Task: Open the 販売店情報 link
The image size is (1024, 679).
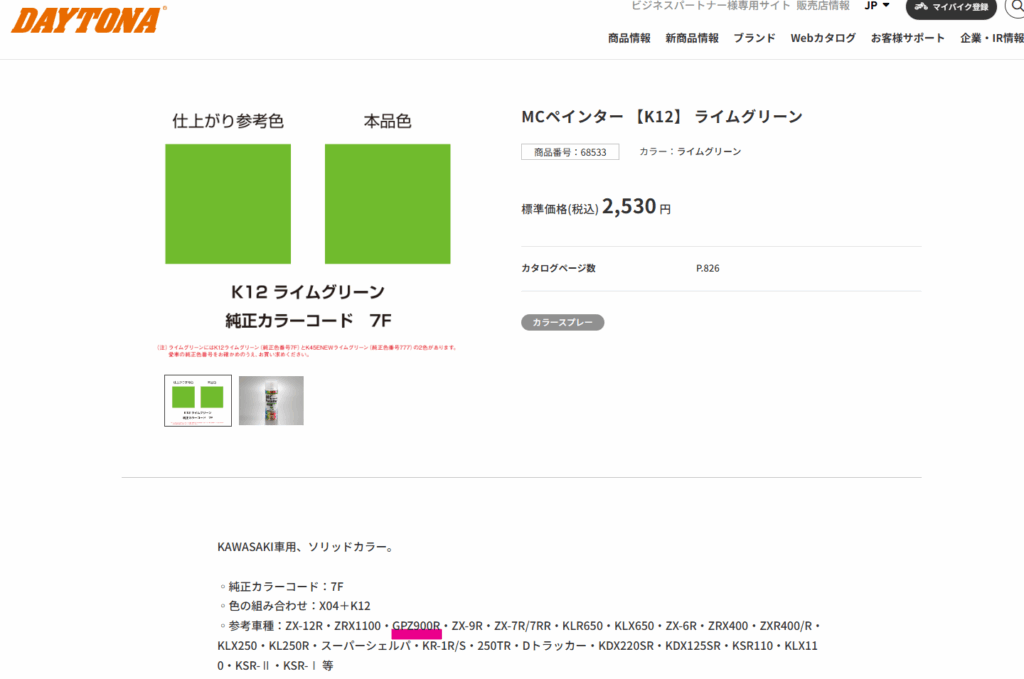Action: [823, 6]
